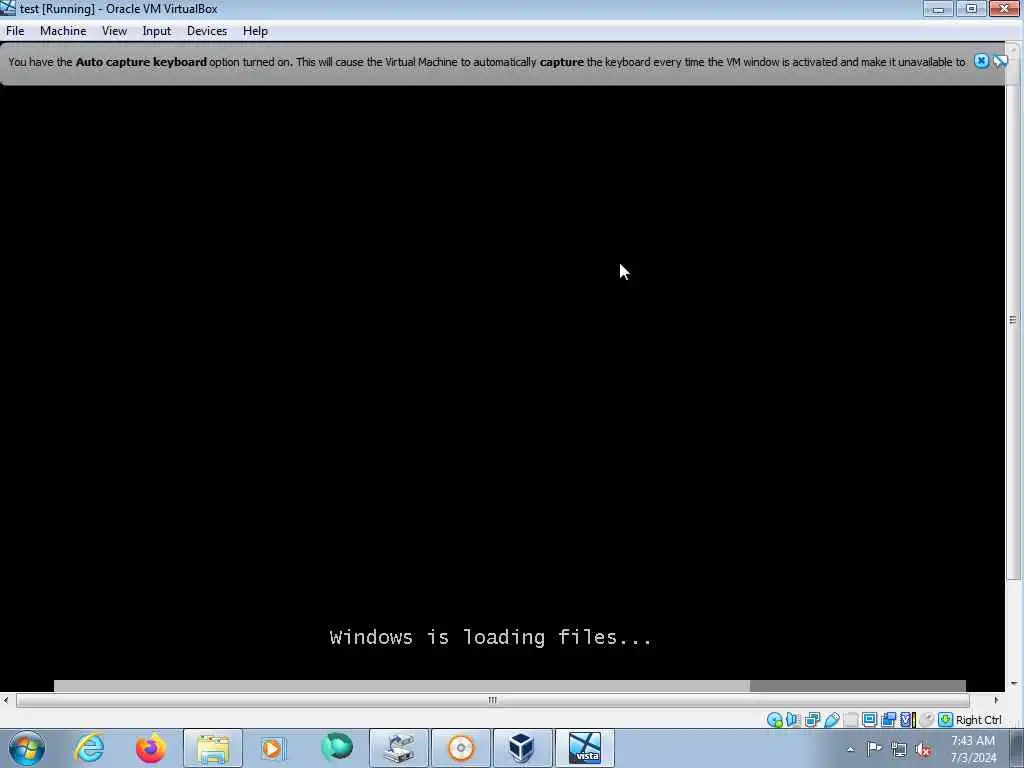Viewport: 1024px width, 768px height.
Task: Click the overlapping blue squares status icon
Action: pos(888,720)
